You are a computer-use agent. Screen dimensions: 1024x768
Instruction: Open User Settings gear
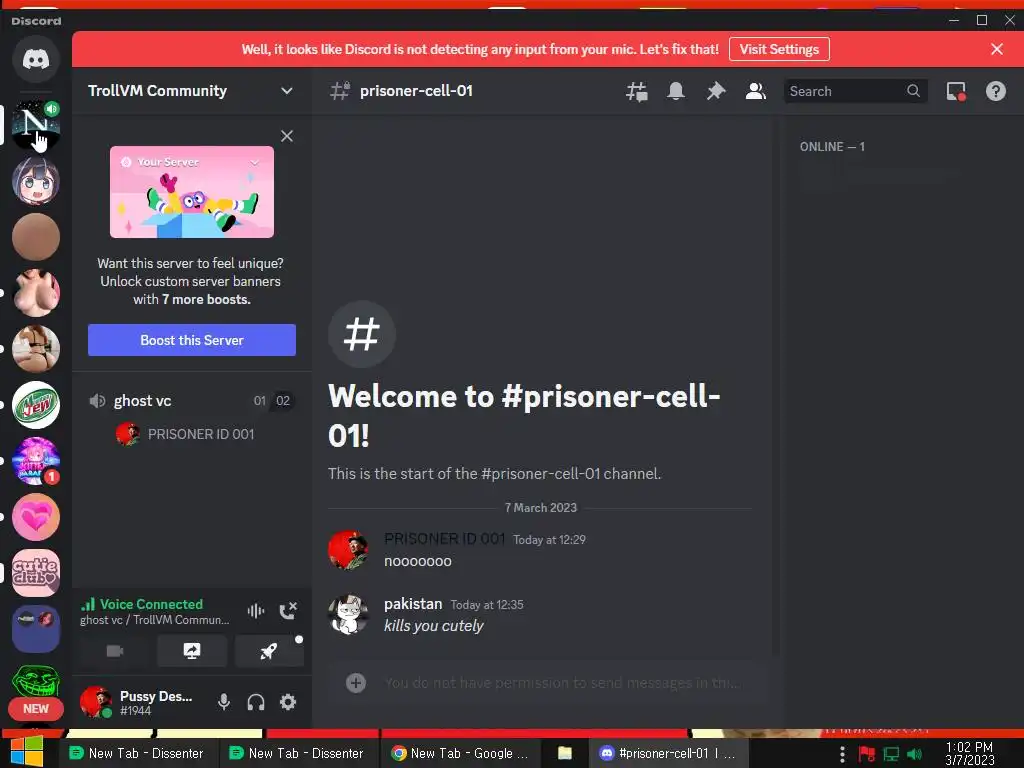click(x=288, y=702)
